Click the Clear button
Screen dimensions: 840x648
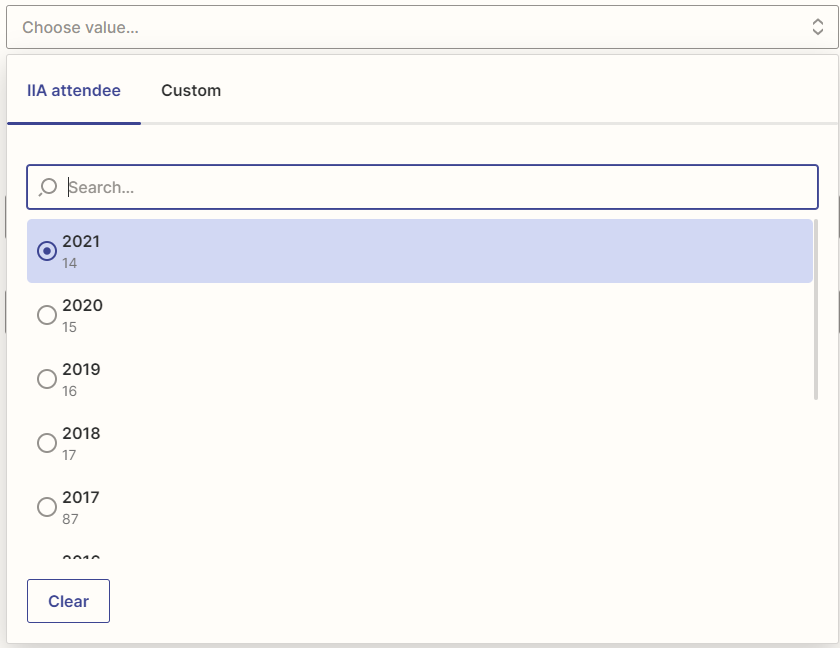pyautogui.click(x=69, y=601)
